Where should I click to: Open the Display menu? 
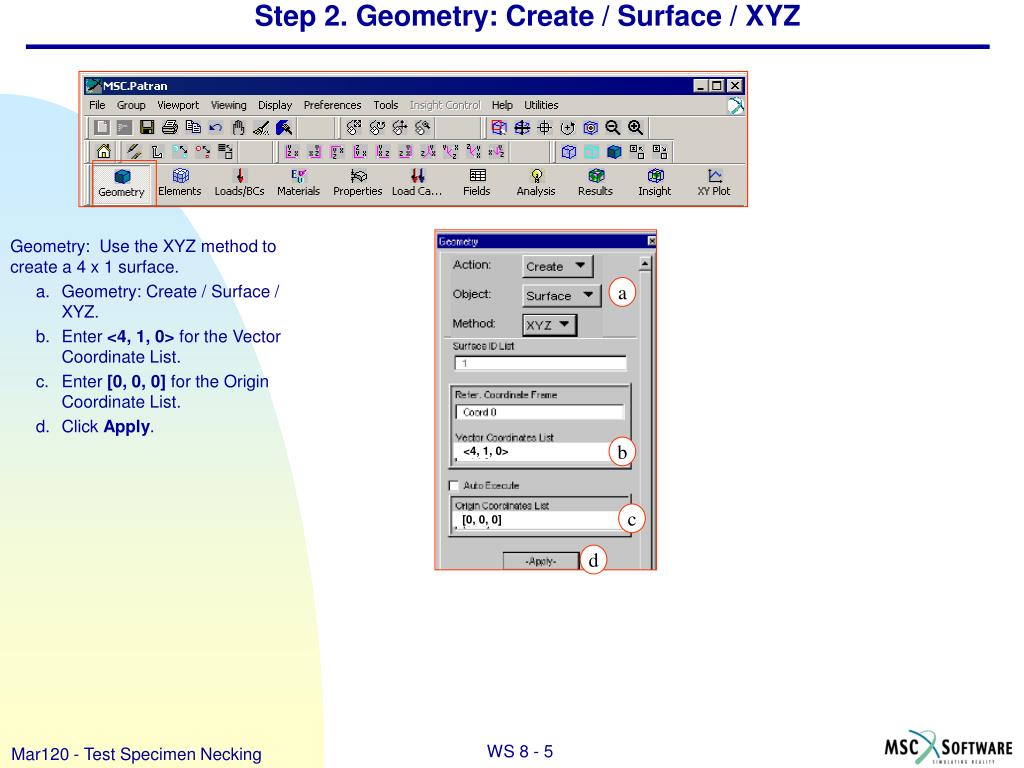[275, 105]
